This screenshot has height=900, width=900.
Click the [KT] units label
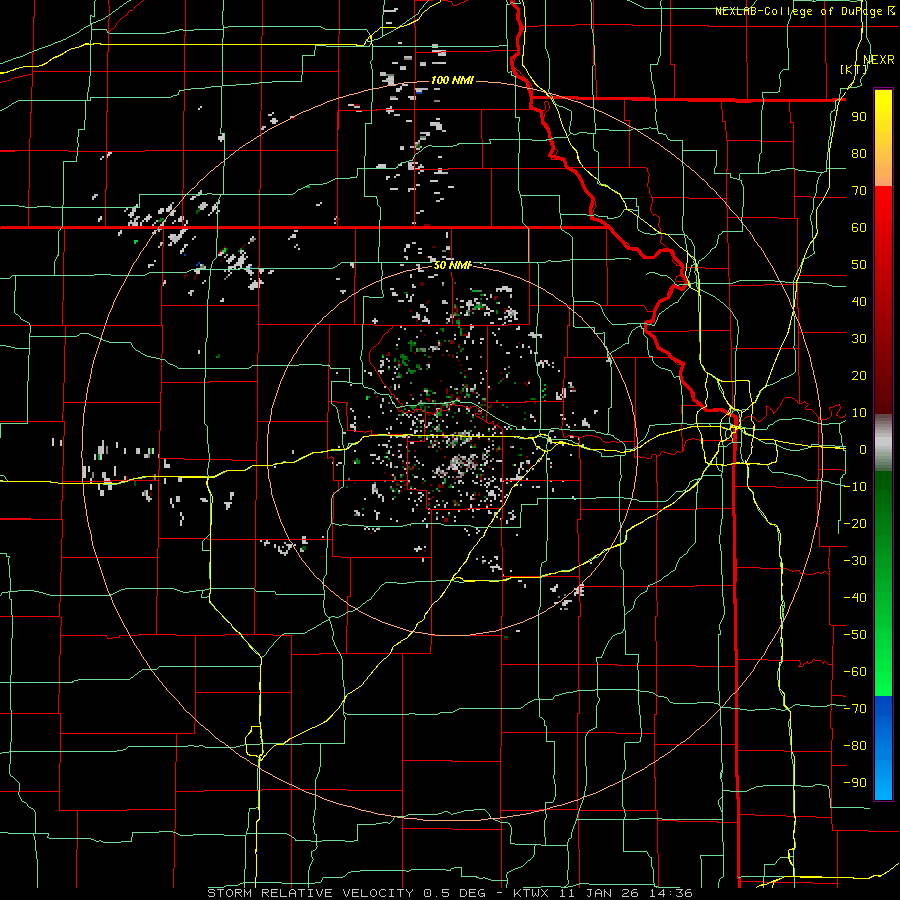coord(854,69)
